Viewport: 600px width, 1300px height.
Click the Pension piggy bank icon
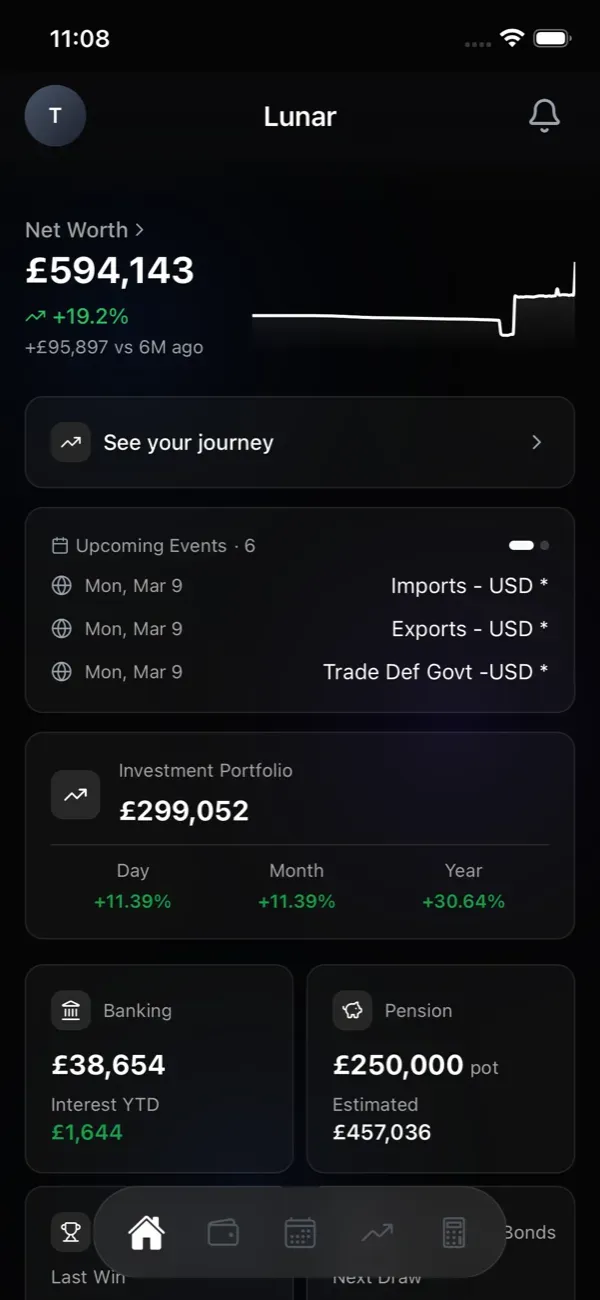pos(352,1010)
